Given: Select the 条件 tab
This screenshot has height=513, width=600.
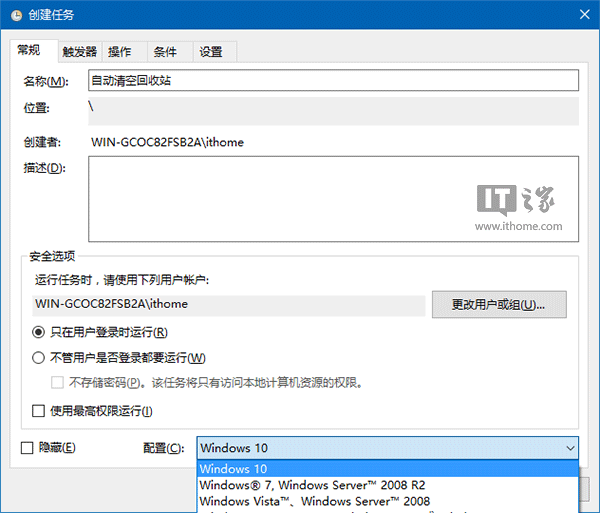Looking at the screenshot, I should click(165, 52).
